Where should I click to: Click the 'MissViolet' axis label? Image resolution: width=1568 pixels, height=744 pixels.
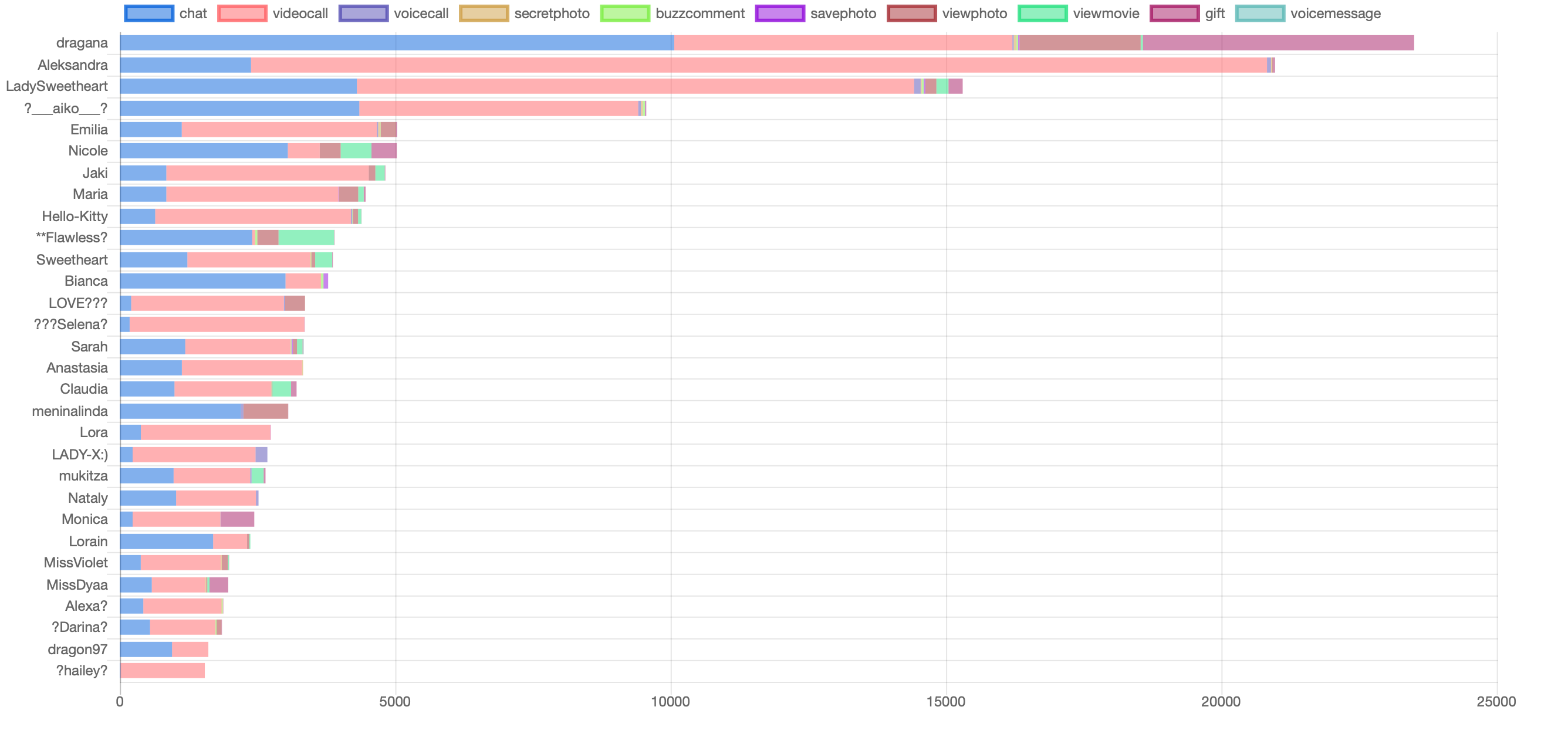point(76,563)
